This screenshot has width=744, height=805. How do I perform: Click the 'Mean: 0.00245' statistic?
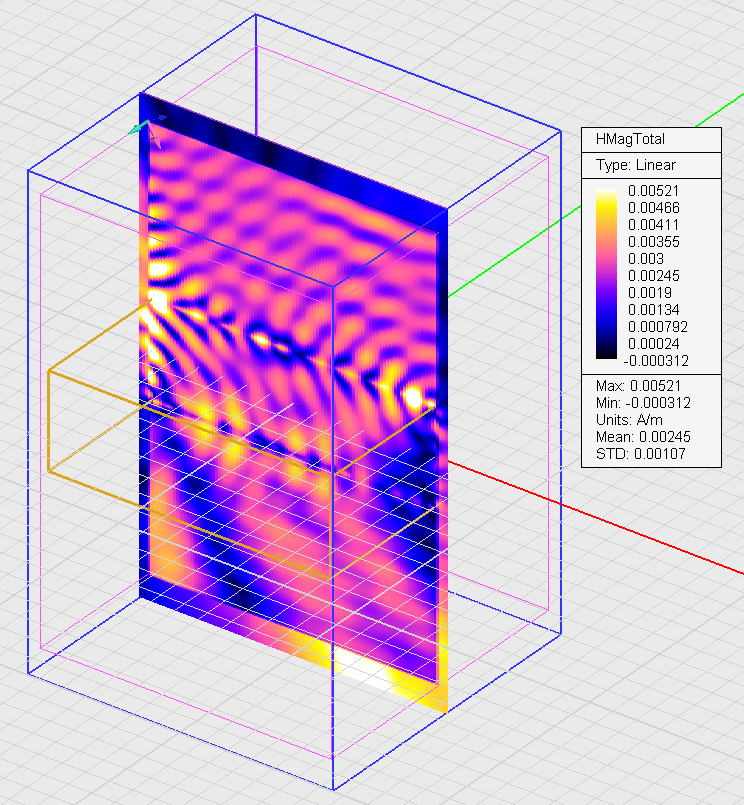pyautogui.click(x=643, y=437)
